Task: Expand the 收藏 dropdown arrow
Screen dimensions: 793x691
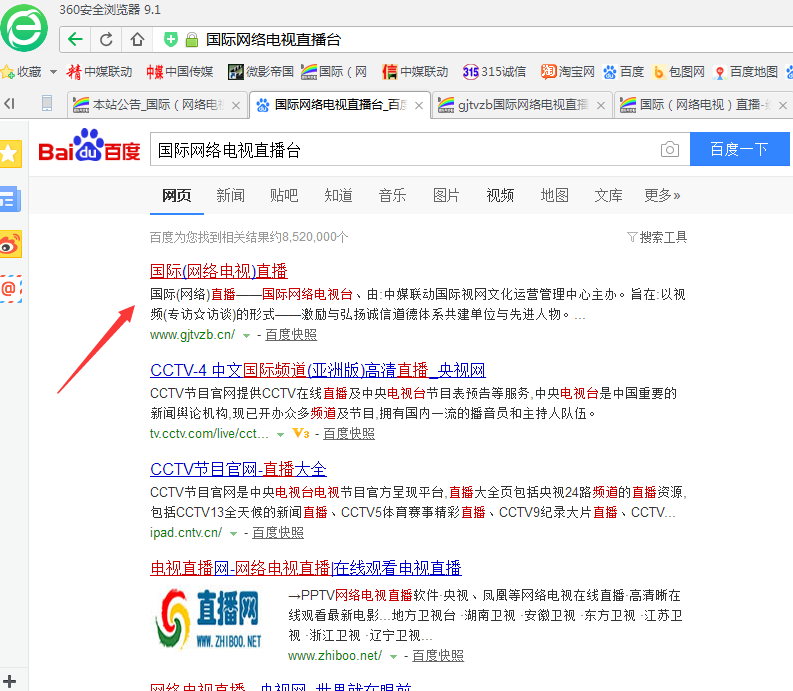Action: pyautogui.click(x=53, y=72)
